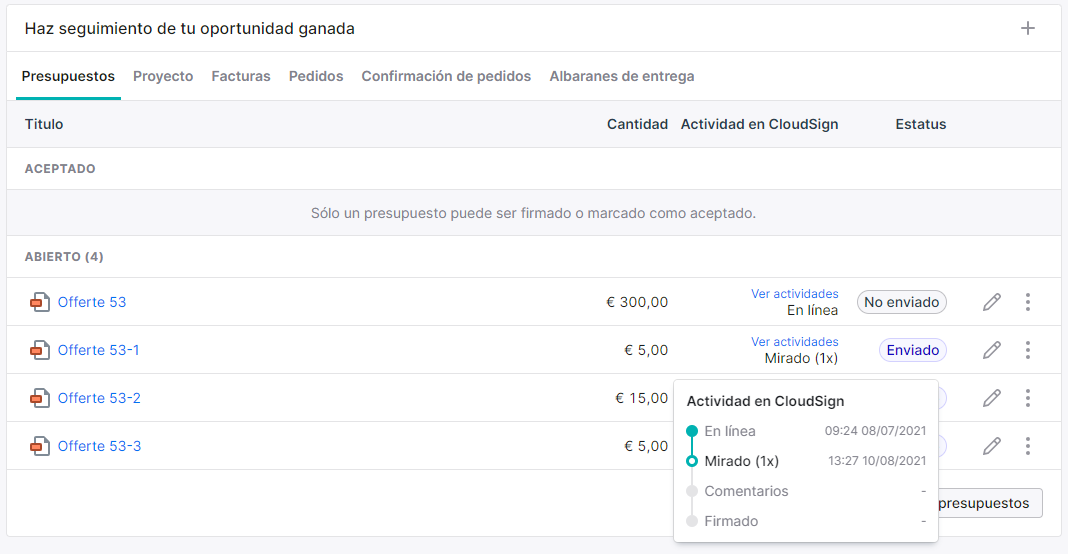Open the Pedidos tab
The height and width of the screenshot is (554, 1068).
point(316,76)
